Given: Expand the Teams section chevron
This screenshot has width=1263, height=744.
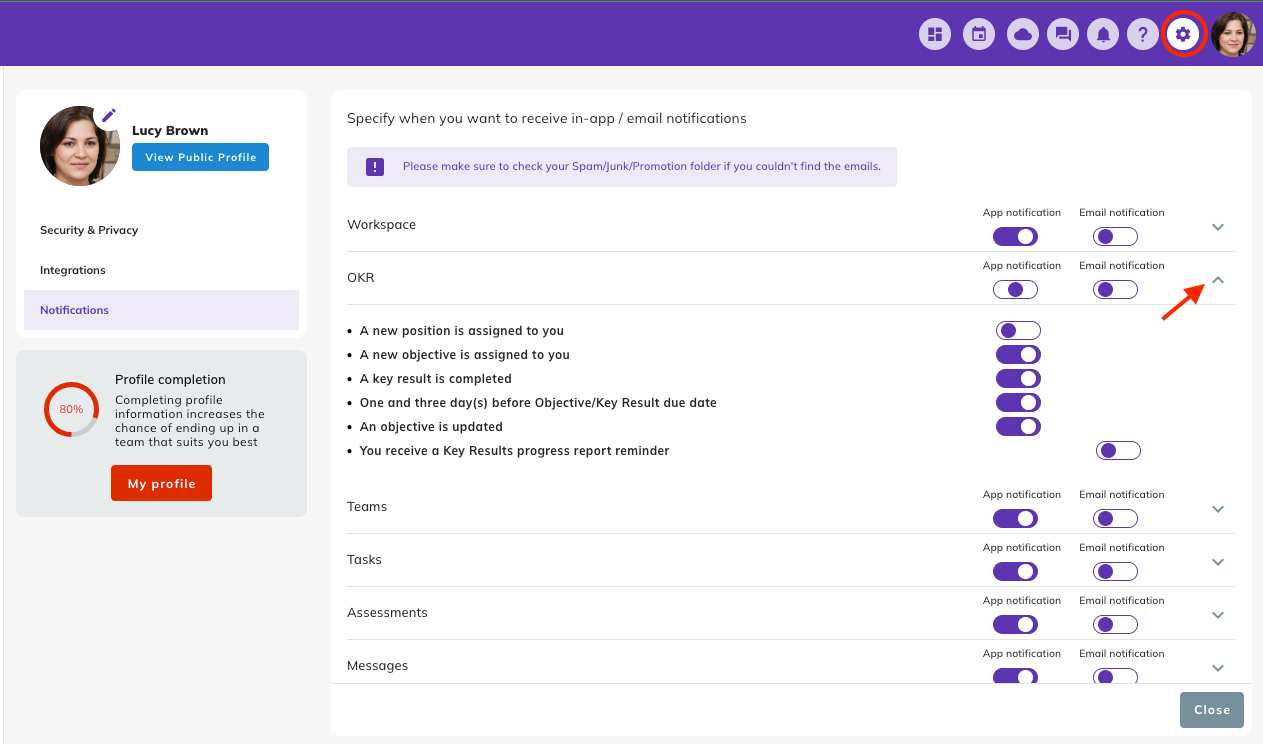Looking at the screenshot, I should coord(1218,509).
